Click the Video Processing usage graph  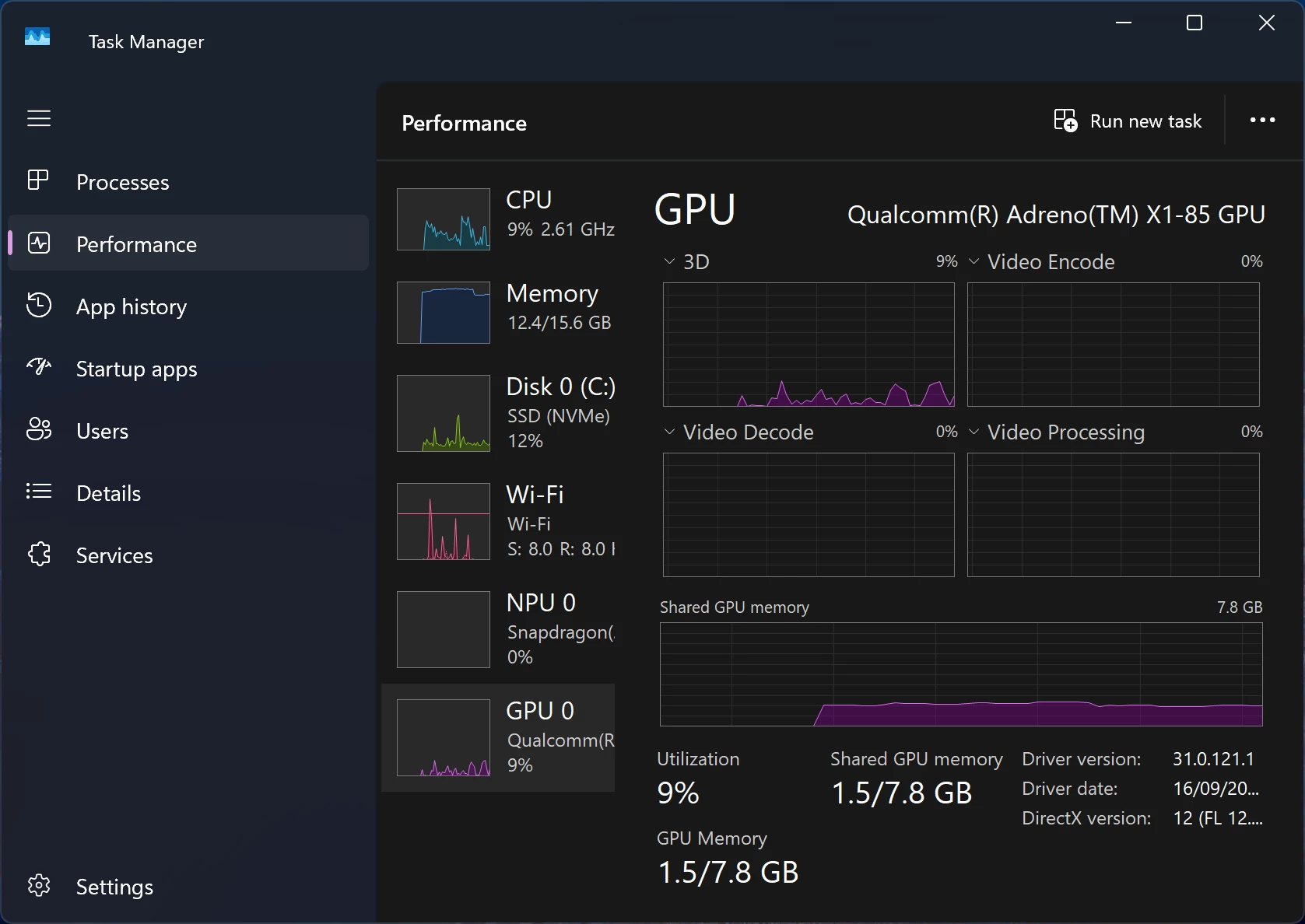pos(1113,515)
